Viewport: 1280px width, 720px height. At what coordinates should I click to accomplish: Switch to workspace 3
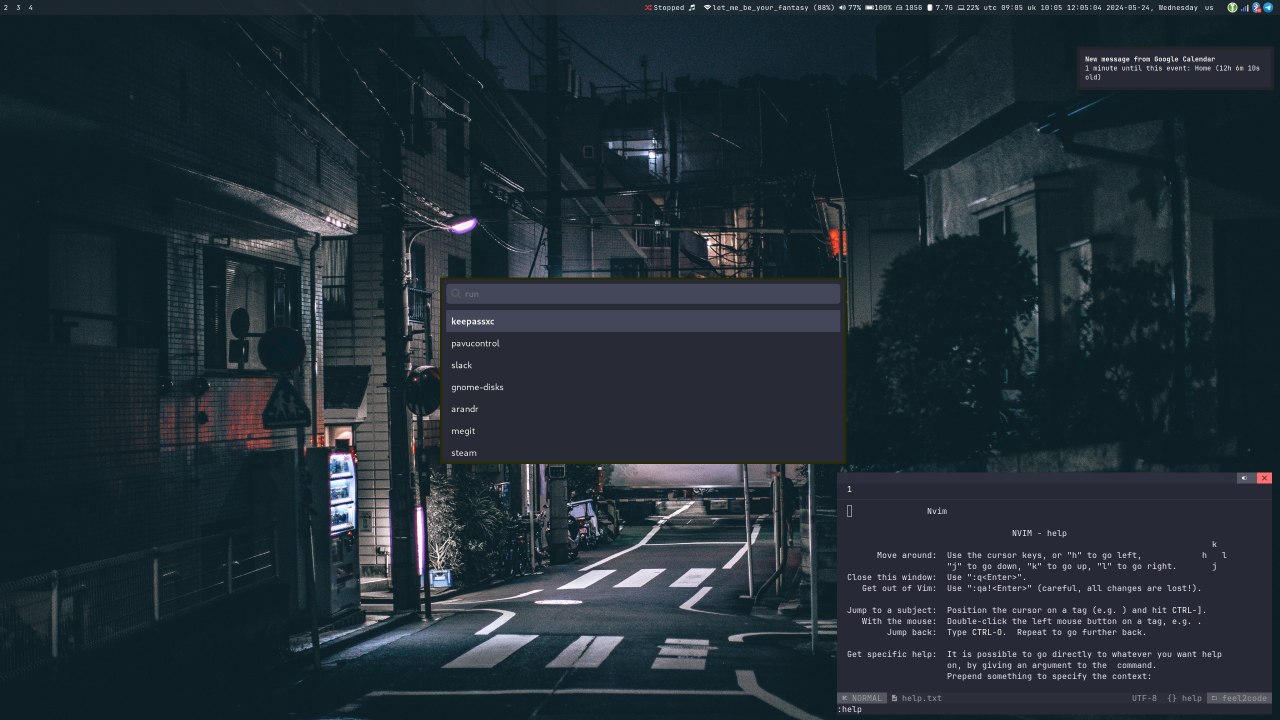click(18, 7)
